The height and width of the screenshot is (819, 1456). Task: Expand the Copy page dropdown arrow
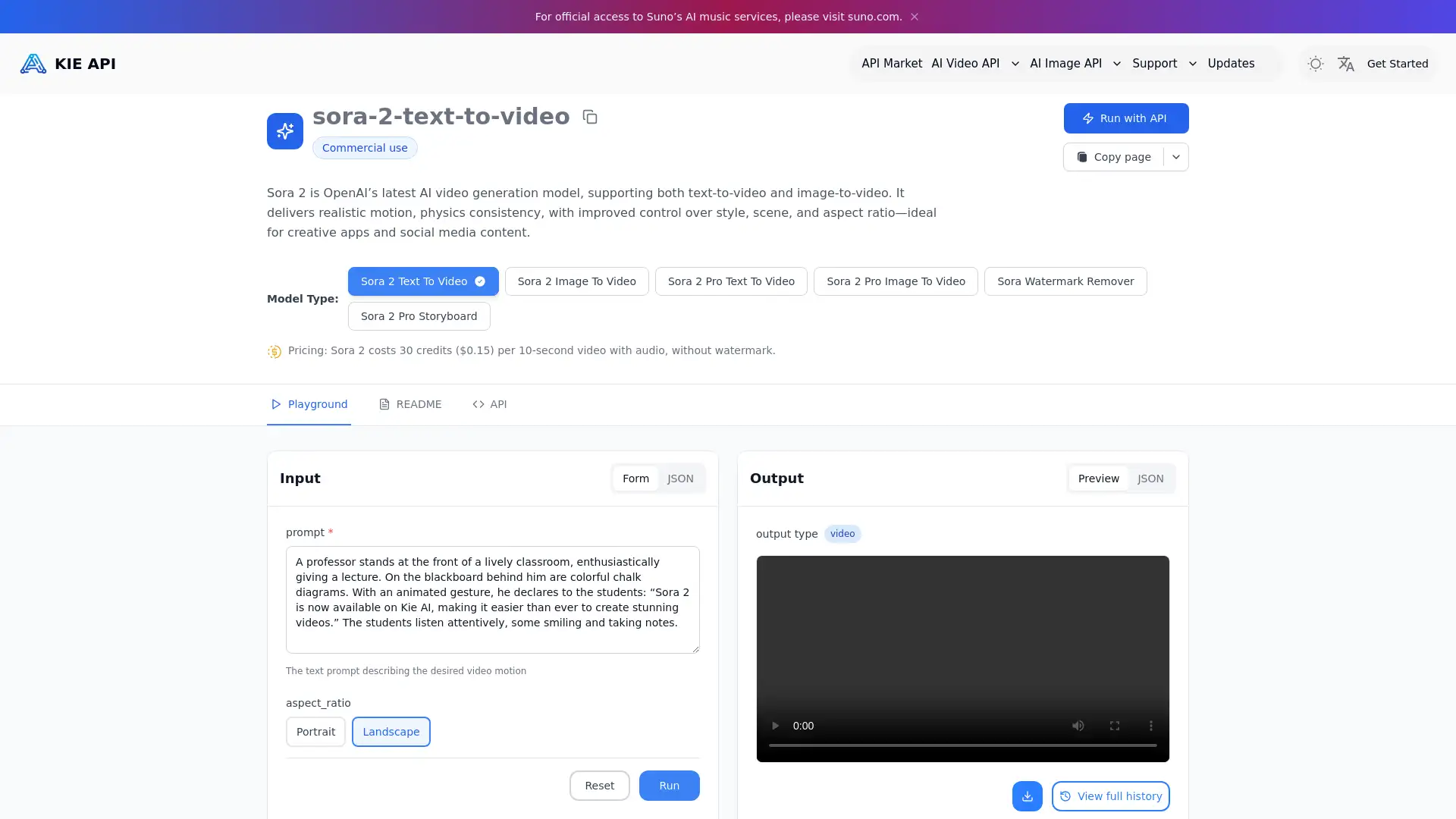click(x=1176, y=157)
